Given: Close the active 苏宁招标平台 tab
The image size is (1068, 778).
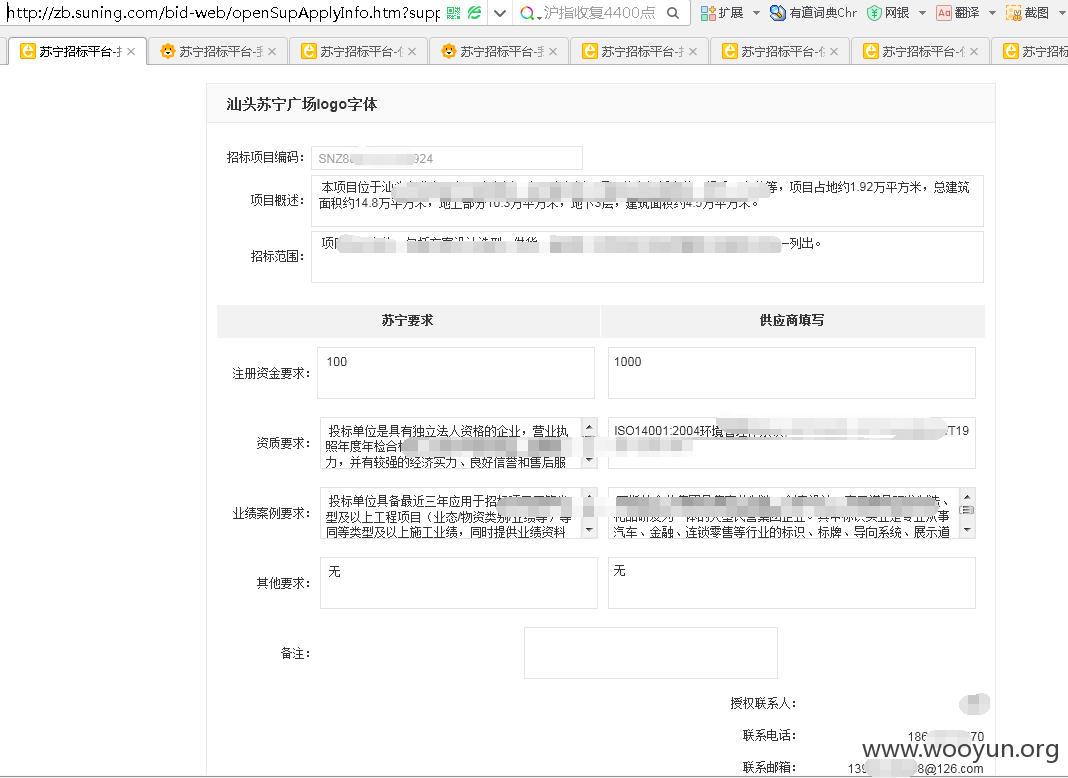Looking at the screenshot, I should click(x=131, y=52).
